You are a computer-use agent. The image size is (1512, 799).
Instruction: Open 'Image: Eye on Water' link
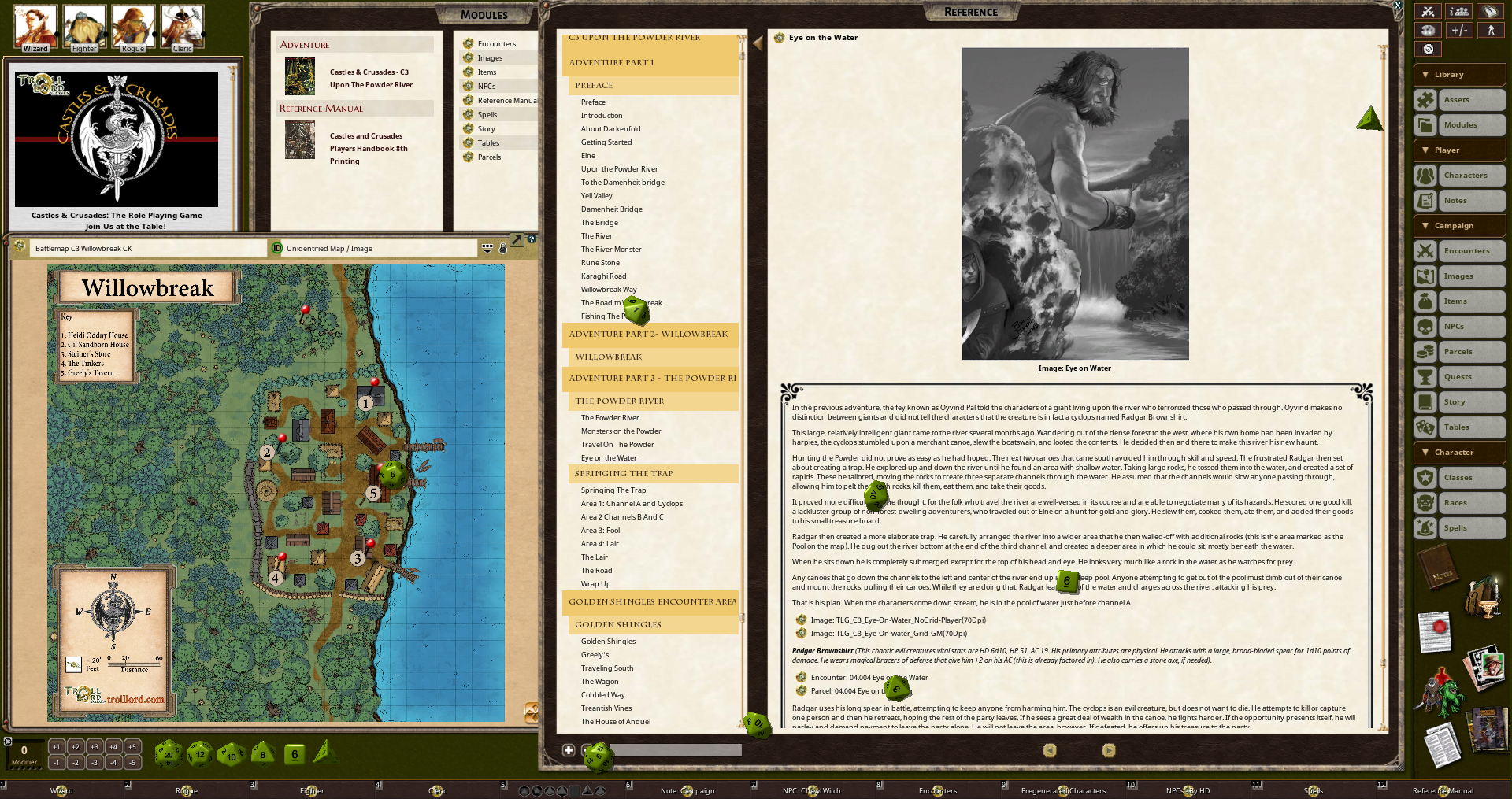(1074, 368)
